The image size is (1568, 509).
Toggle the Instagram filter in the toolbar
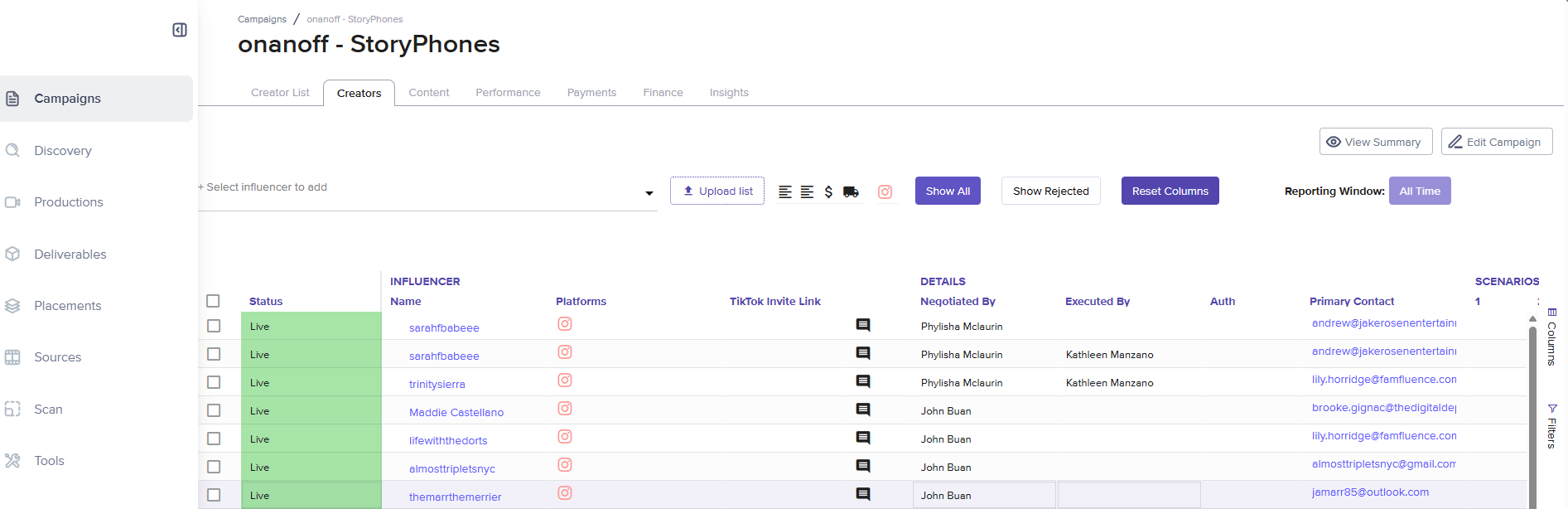point(885,191)
